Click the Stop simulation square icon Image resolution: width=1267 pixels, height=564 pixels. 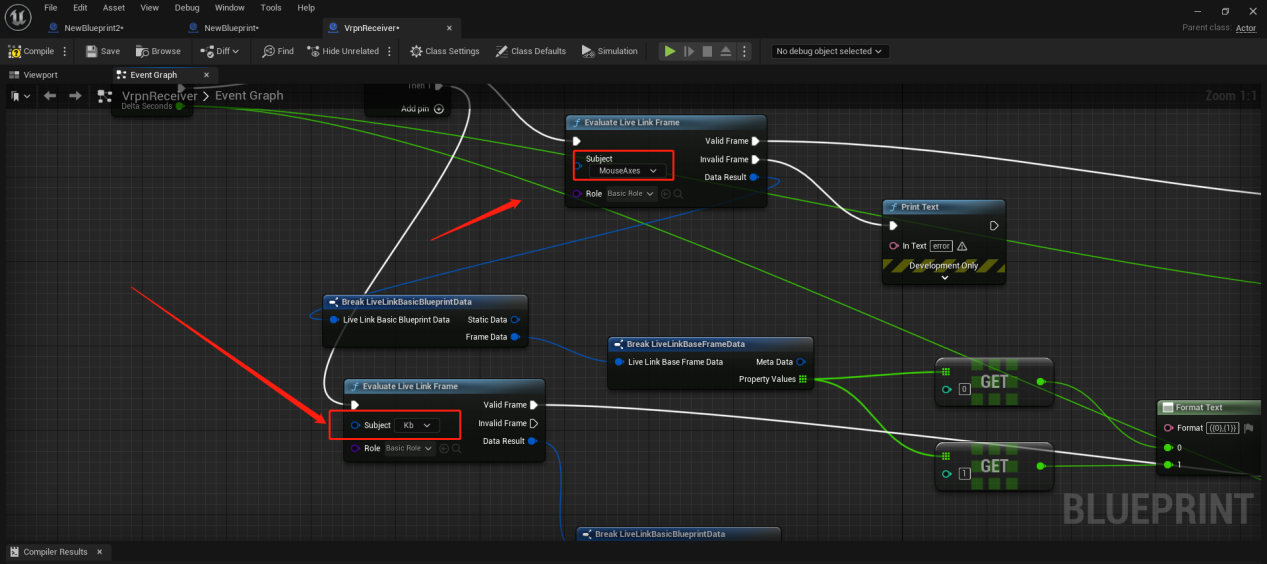point(707,51)
